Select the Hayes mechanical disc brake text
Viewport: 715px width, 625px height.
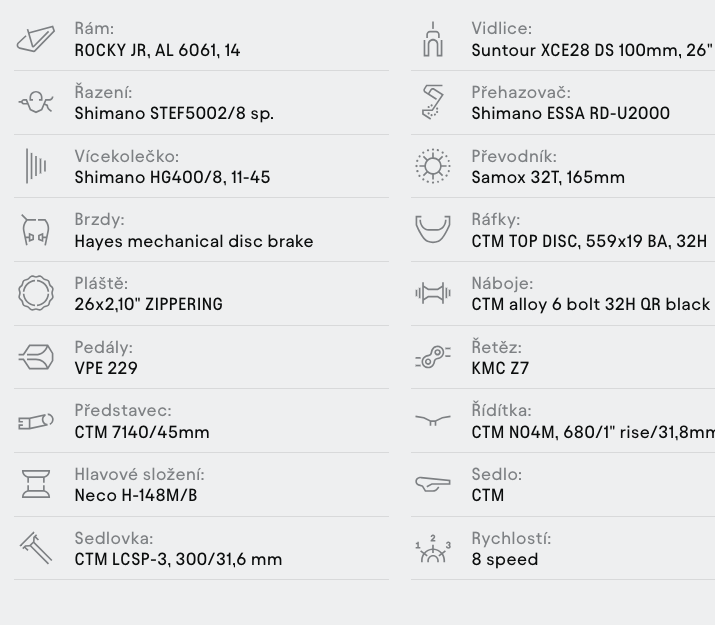tap(194, 241)
